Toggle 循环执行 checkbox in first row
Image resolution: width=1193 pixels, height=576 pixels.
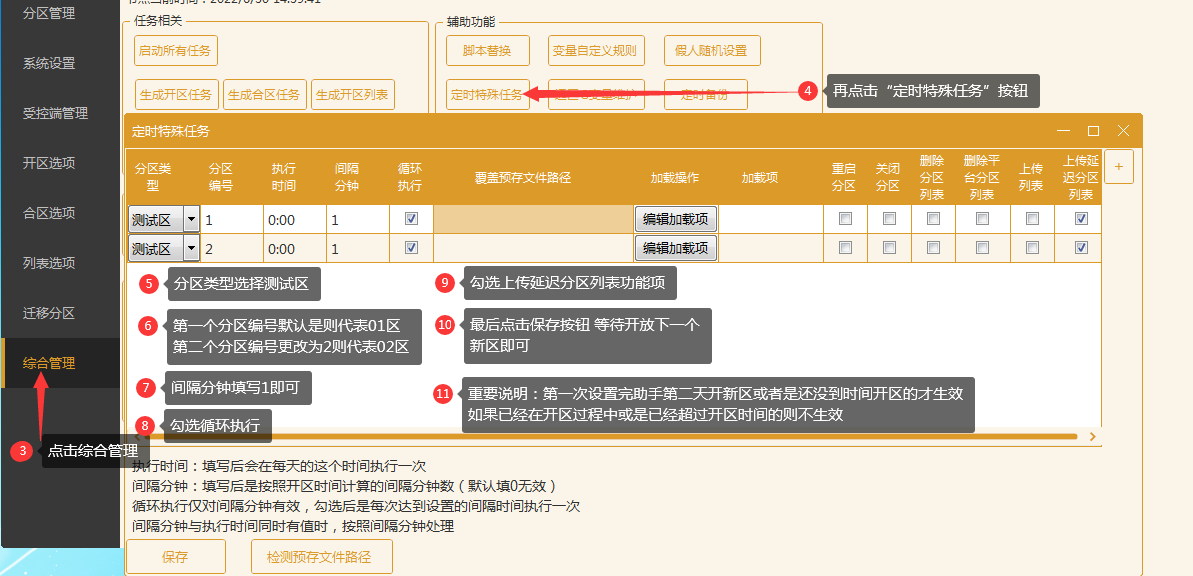click(411, 219)
